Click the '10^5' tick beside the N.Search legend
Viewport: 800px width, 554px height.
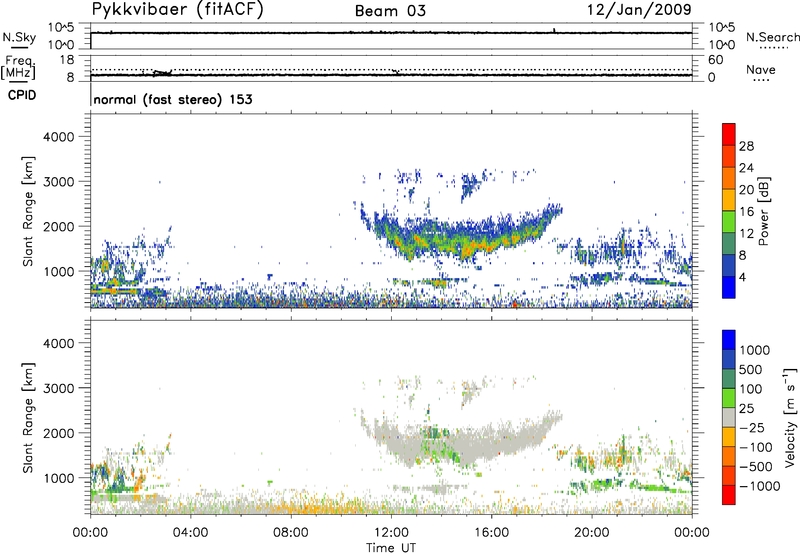click(x=721, y=27)
